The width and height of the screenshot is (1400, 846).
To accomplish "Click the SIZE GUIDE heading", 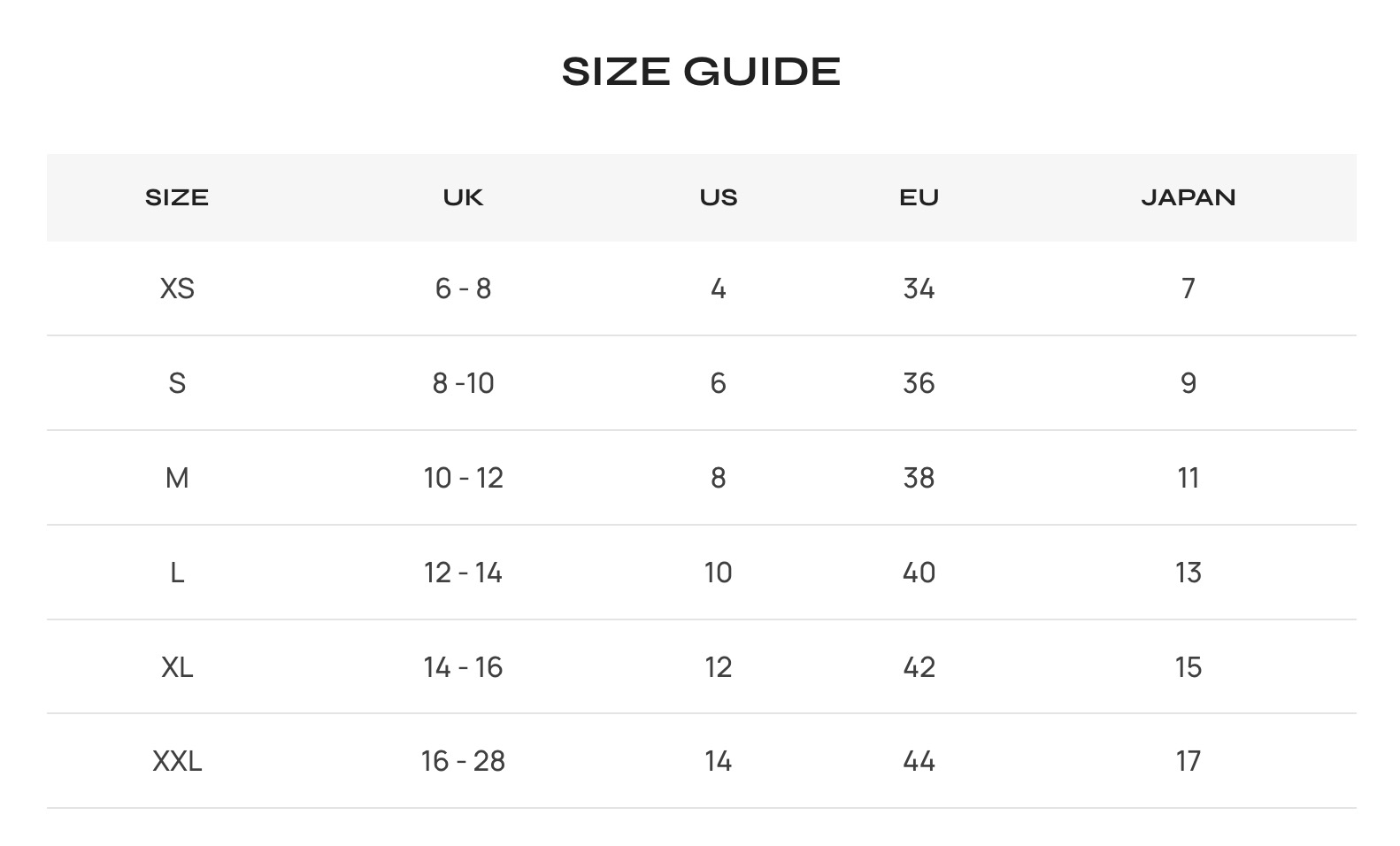I will (701, 72).
